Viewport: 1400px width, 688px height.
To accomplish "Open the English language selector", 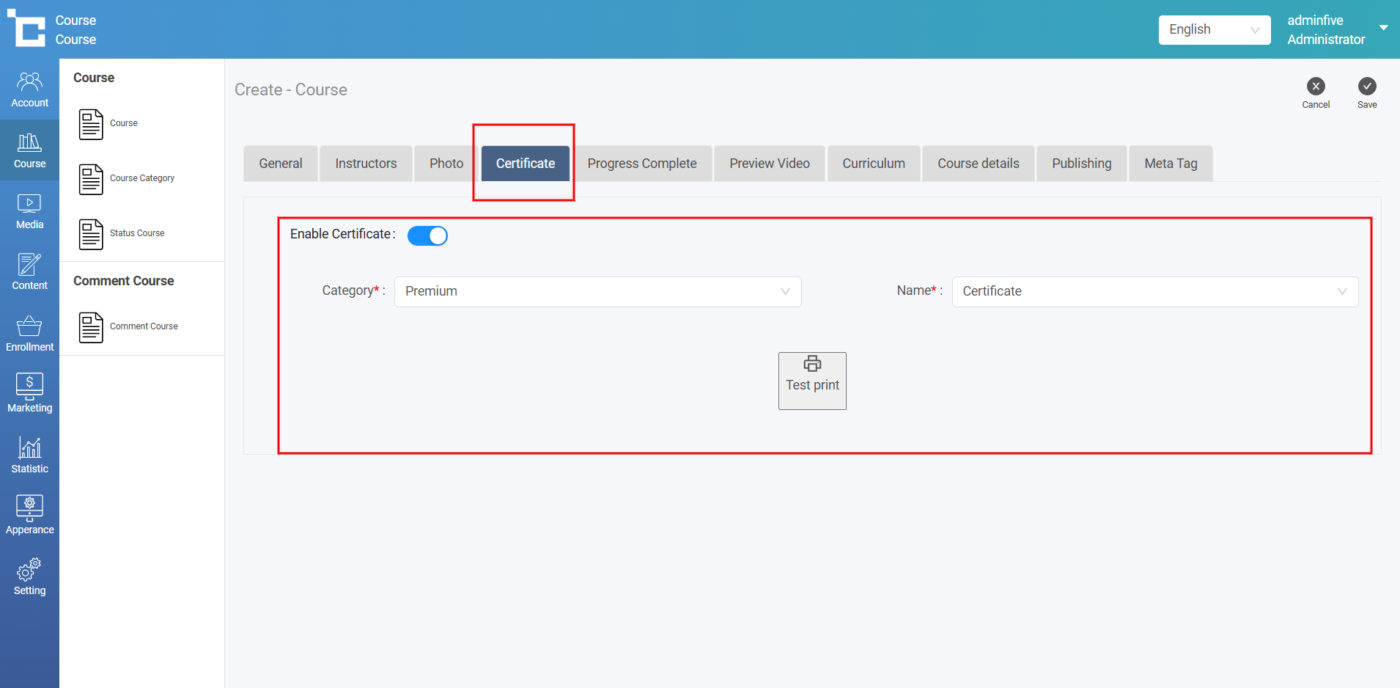I will pyautogui.click(x=1213, y=30).
